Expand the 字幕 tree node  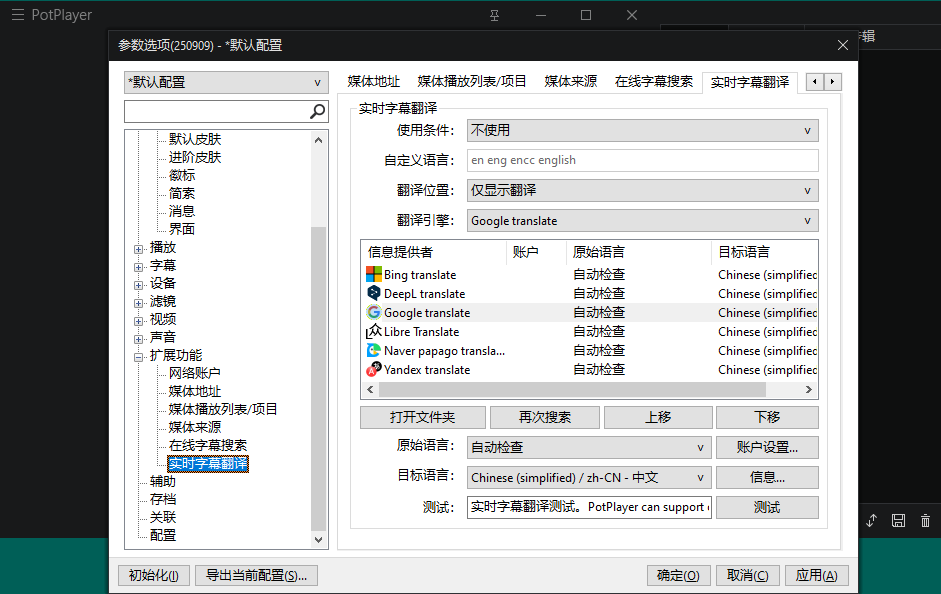pos(139,267)
